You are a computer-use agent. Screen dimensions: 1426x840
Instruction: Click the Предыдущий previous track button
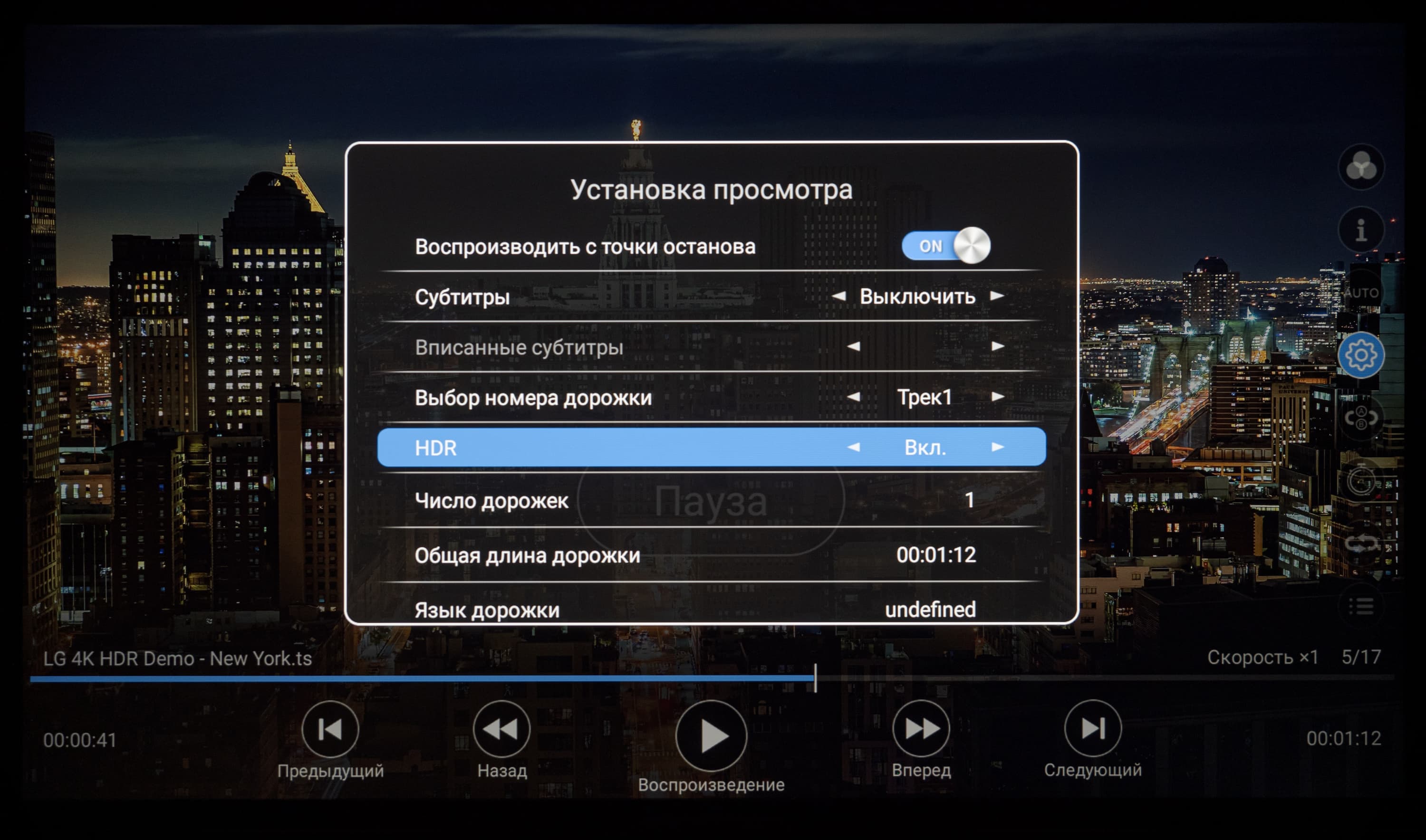[x=330, y=729]
